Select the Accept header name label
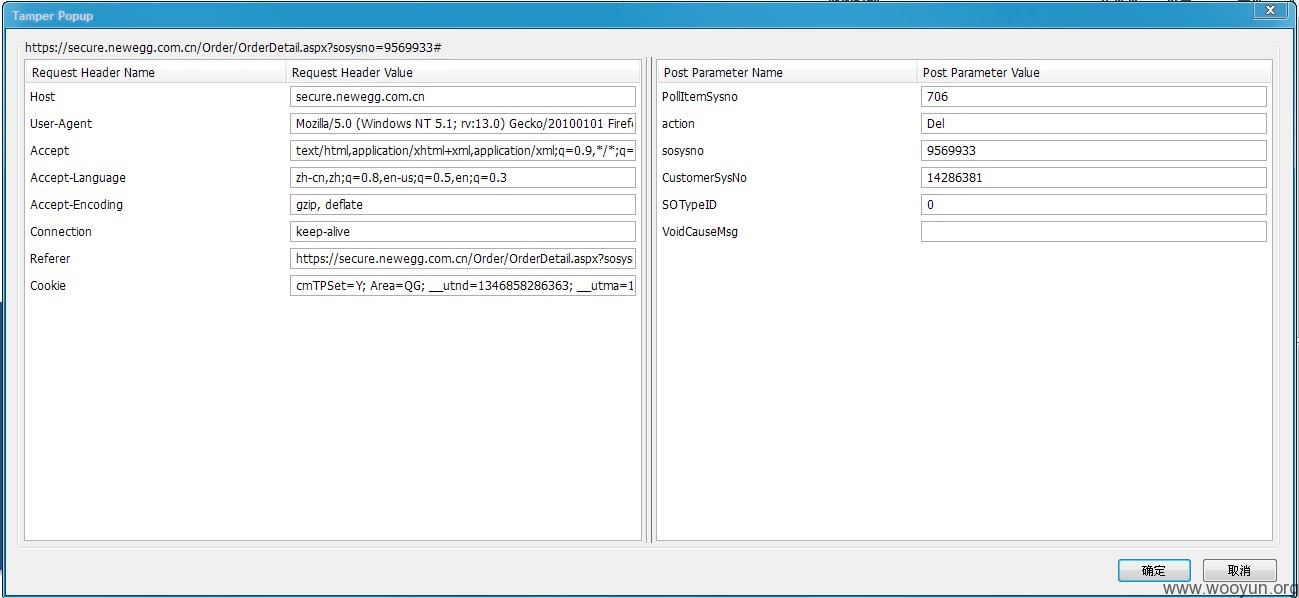Screen dimensions: 1299x598 point(50,151)
